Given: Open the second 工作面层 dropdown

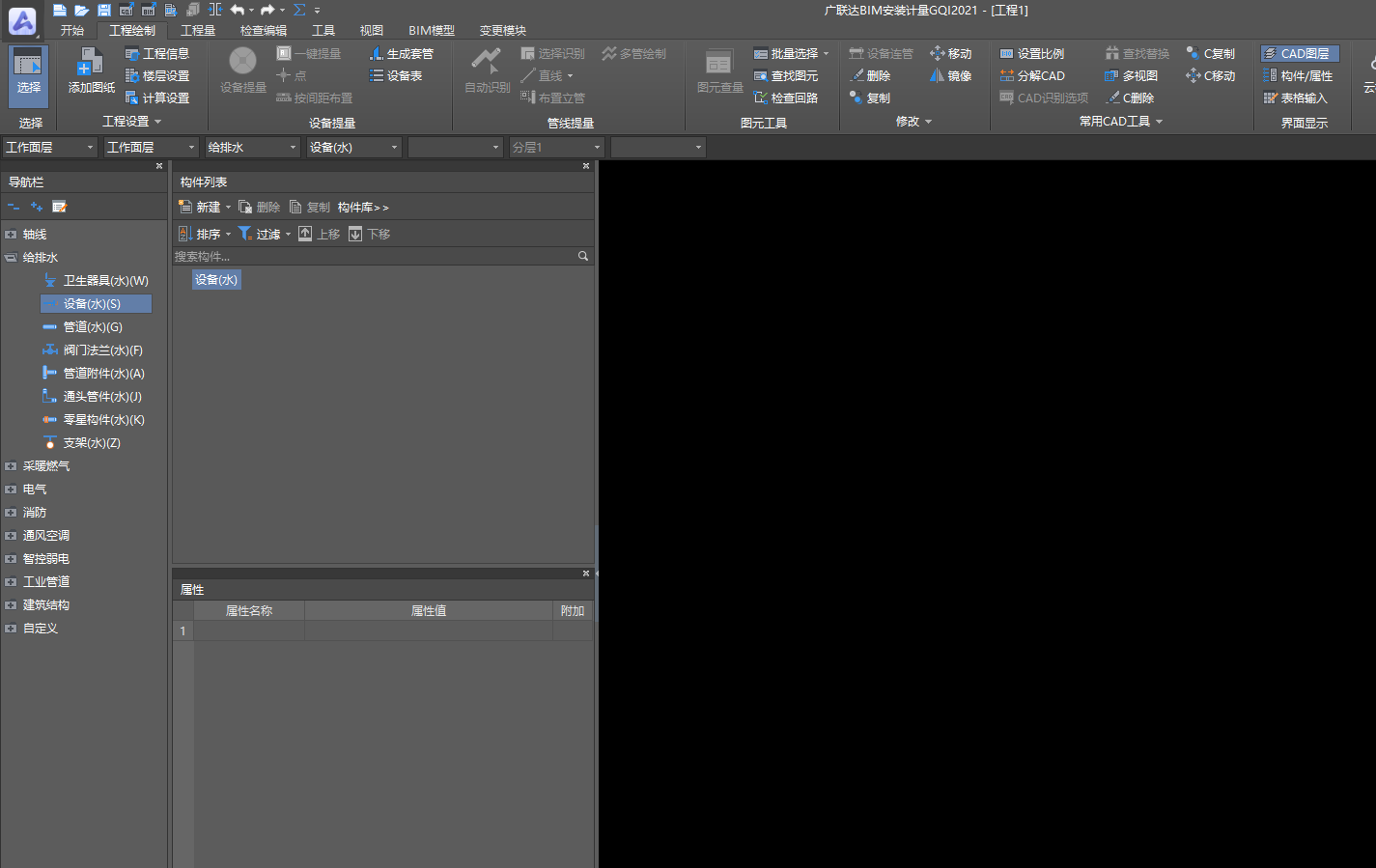Looking at the screenshot, I should click(151, 148).
